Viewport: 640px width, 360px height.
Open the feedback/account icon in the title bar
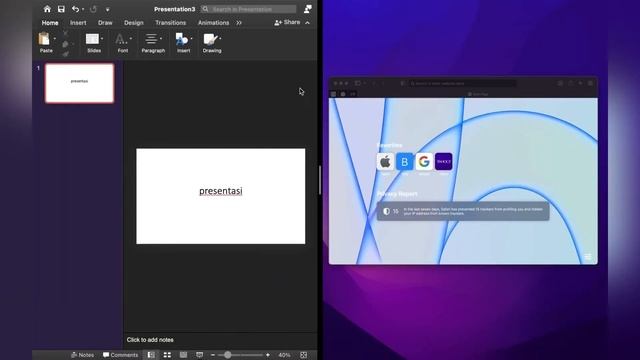pos(308,9)
